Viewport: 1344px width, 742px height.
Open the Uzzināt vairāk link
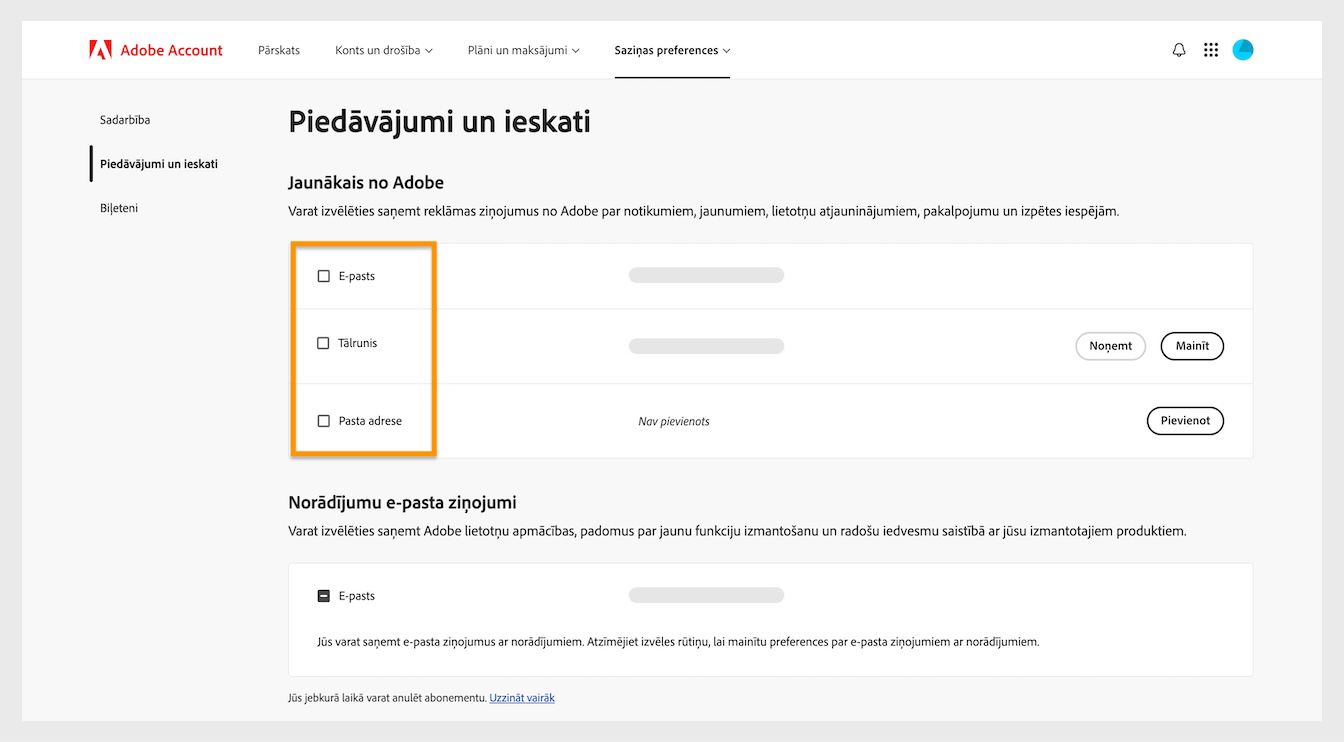pyautogui.click(x=522, y=697)
